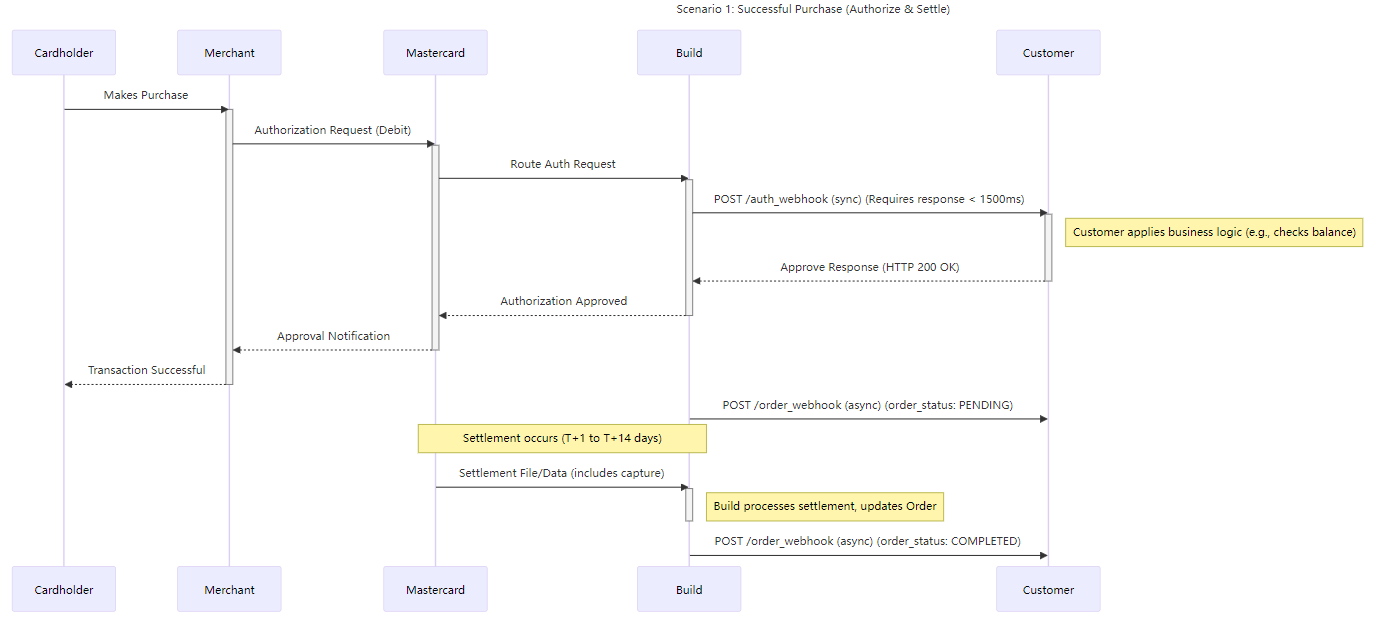Click the top Mastercard participant box

[435, 53]
